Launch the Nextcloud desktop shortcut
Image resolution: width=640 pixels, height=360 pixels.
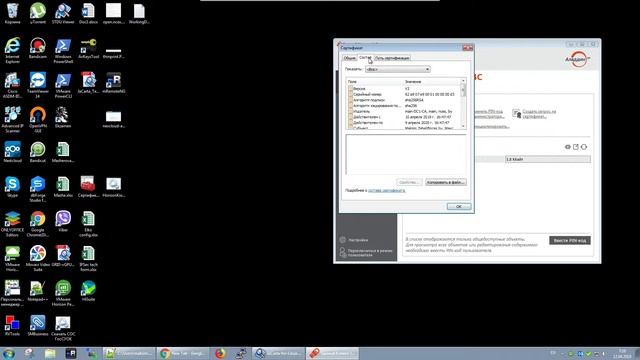[13, 152]
